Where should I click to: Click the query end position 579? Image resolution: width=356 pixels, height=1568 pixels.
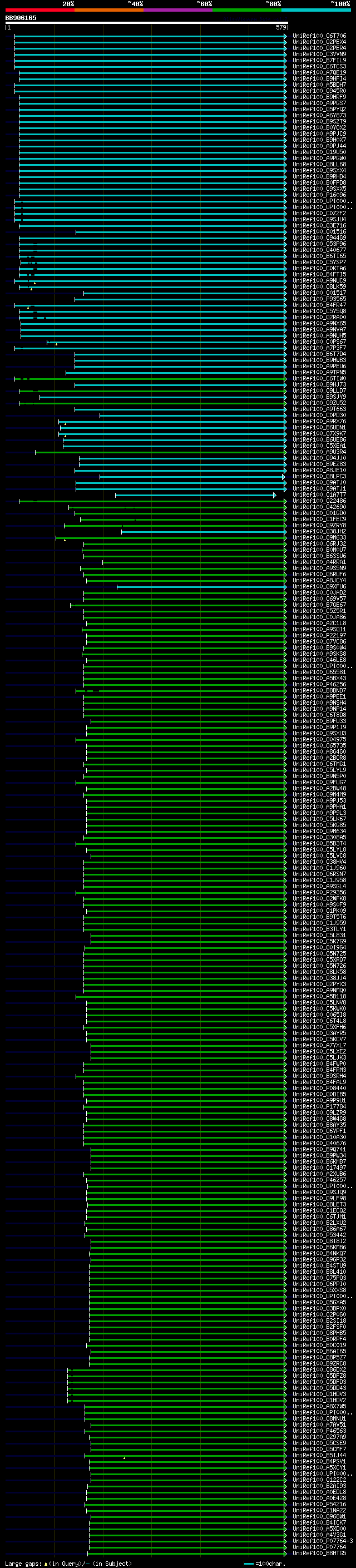(281, 27)
